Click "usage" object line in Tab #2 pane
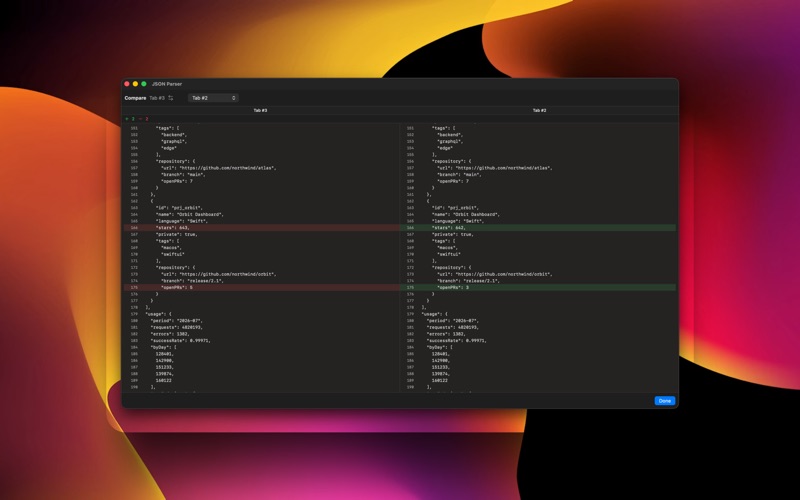This screenshot has width=800, height=500. pyautogui.click(x=434, y=314)
